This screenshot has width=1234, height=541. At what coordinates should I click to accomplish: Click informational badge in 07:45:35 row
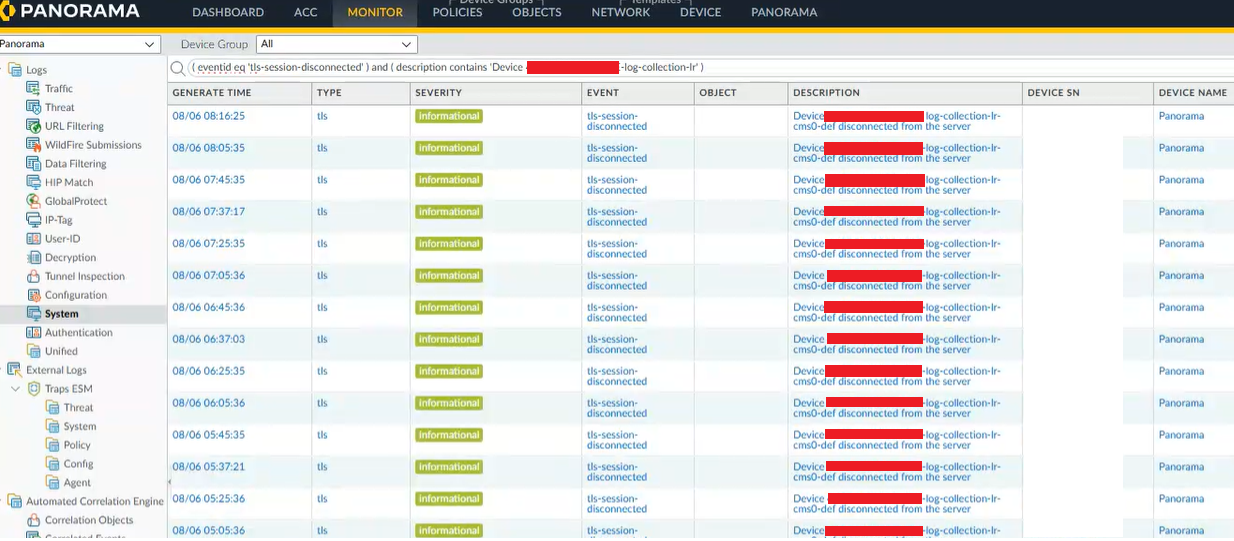[x=449, y=180]
